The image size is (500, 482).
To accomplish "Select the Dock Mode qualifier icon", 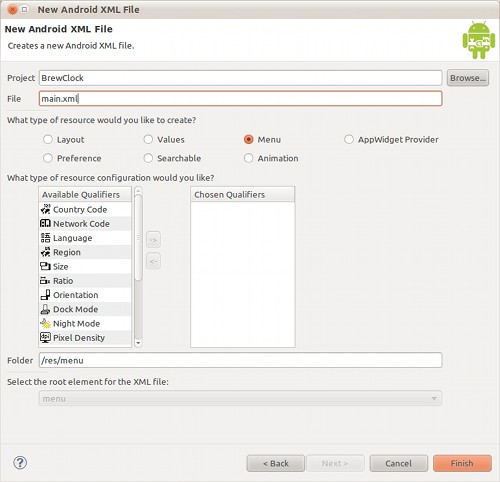I will click(45, 309).
